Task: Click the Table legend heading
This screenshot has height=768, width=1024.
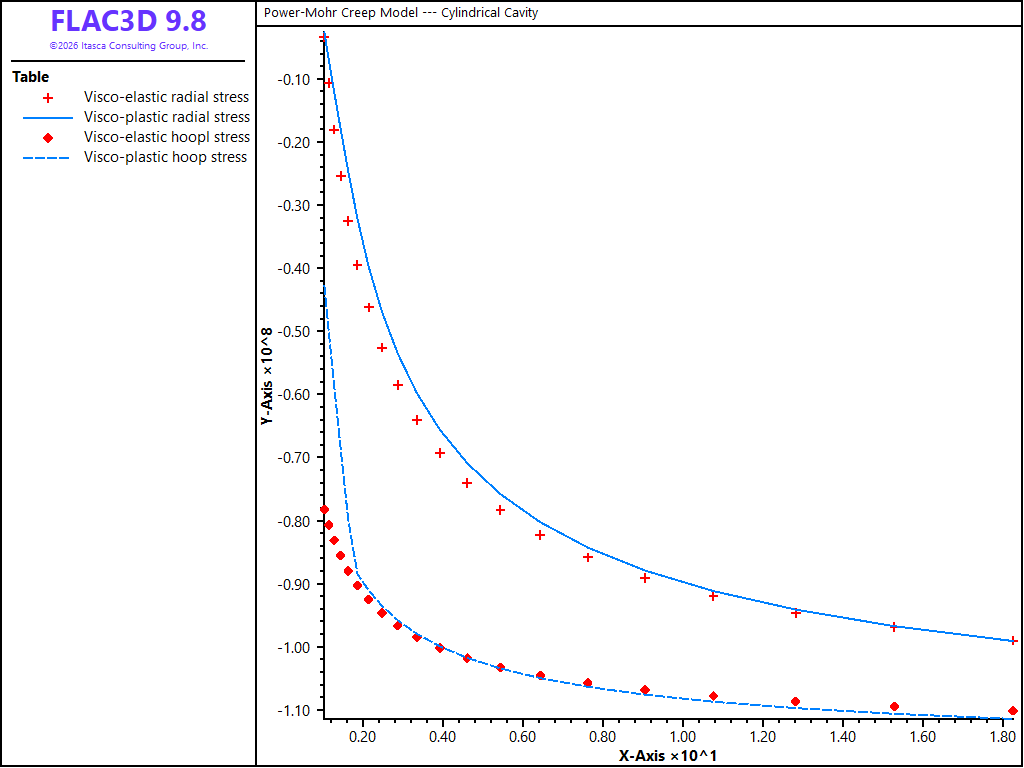Action: point(31,77)
